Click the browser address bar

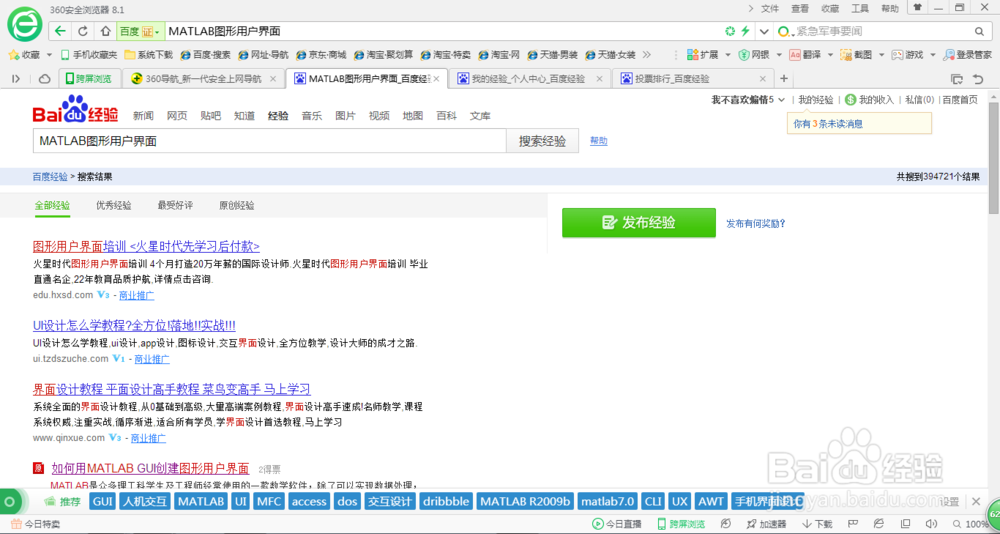point(443,31)
